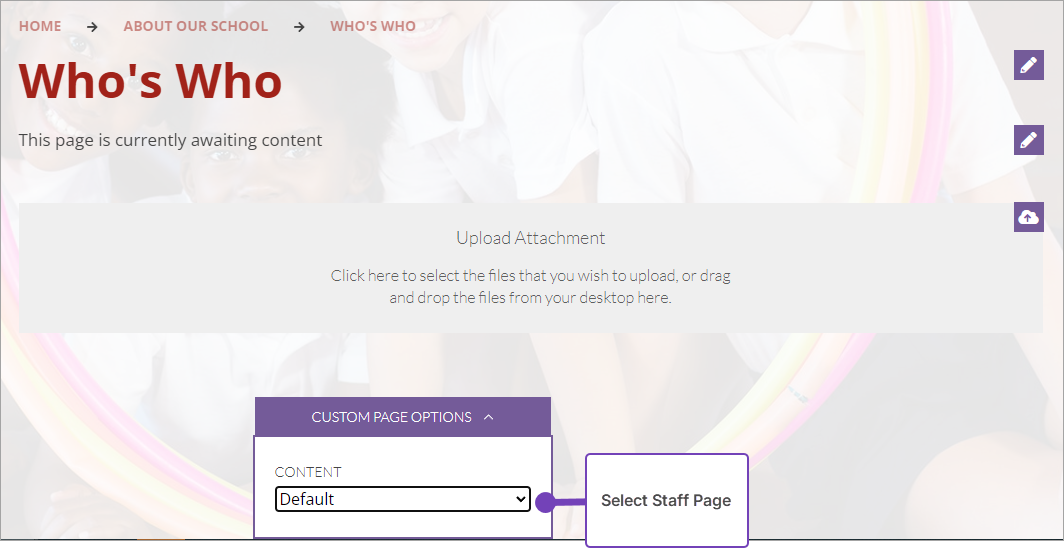
Task: Click the 'Click here to select the files' text
Action: pos(531,276)
